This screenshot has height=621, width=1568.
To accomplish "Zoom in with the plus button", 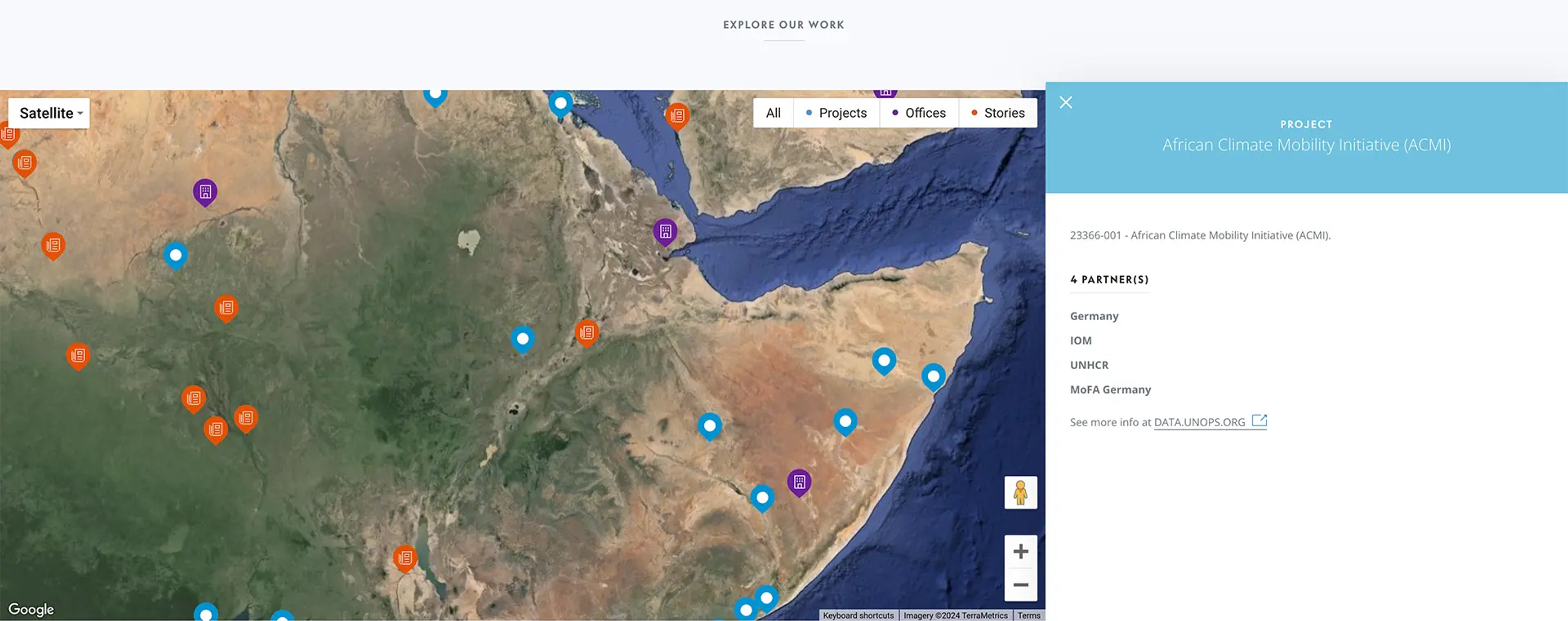I will pos(1020,551).
